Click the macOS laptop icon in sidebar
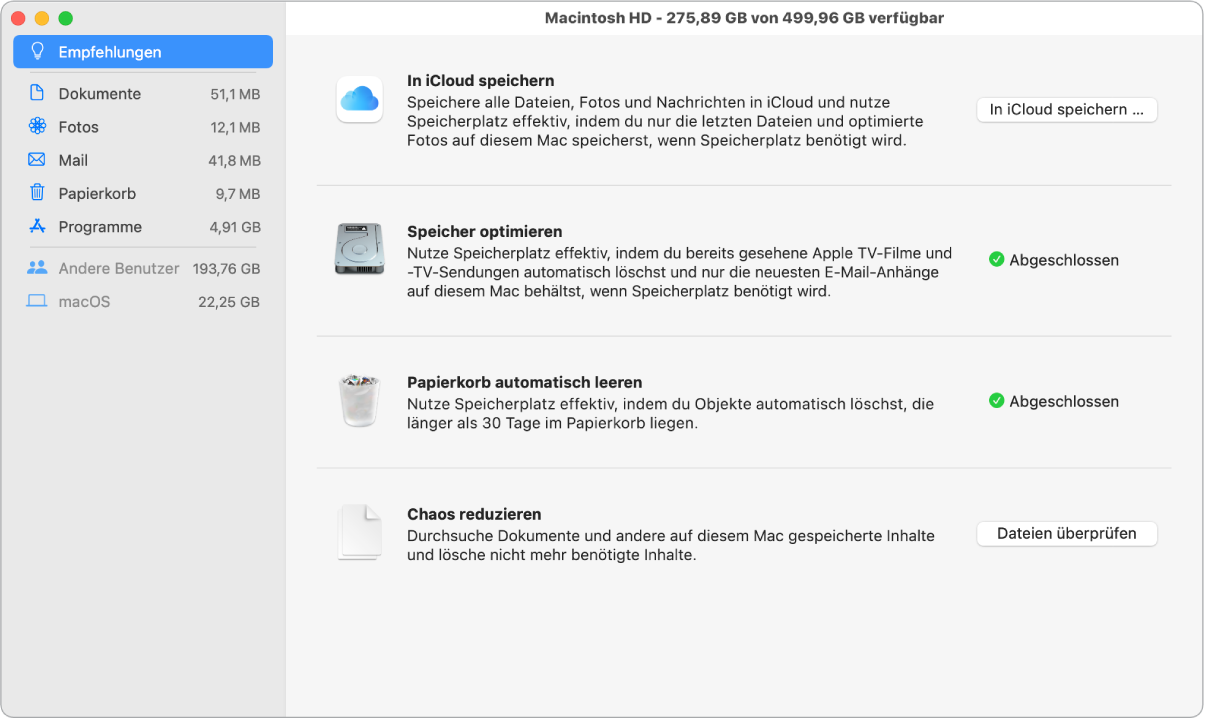This screenshot has width=1205, height=718. (x=38, y=301)
